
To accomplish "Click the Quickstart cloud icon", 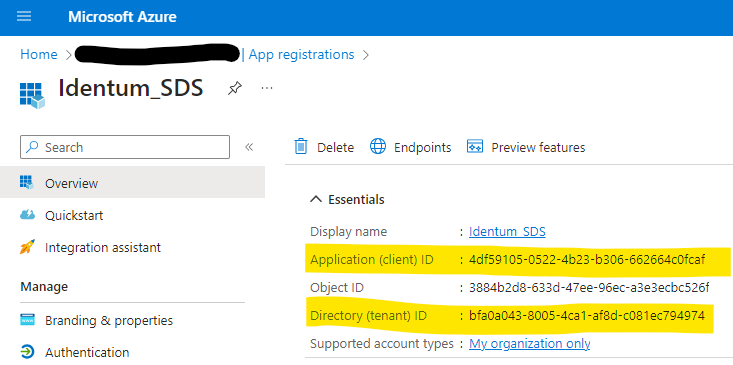I will tap(28, 215).
